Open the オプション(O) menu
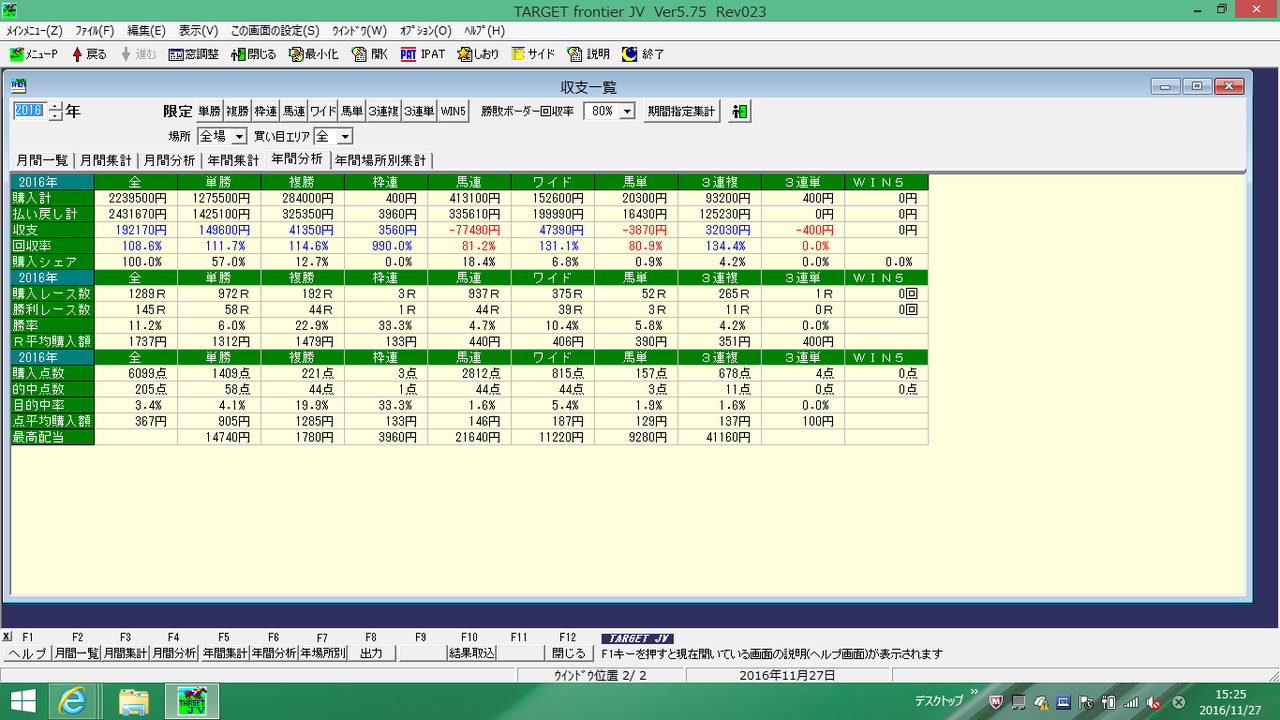 pos(425,31)
